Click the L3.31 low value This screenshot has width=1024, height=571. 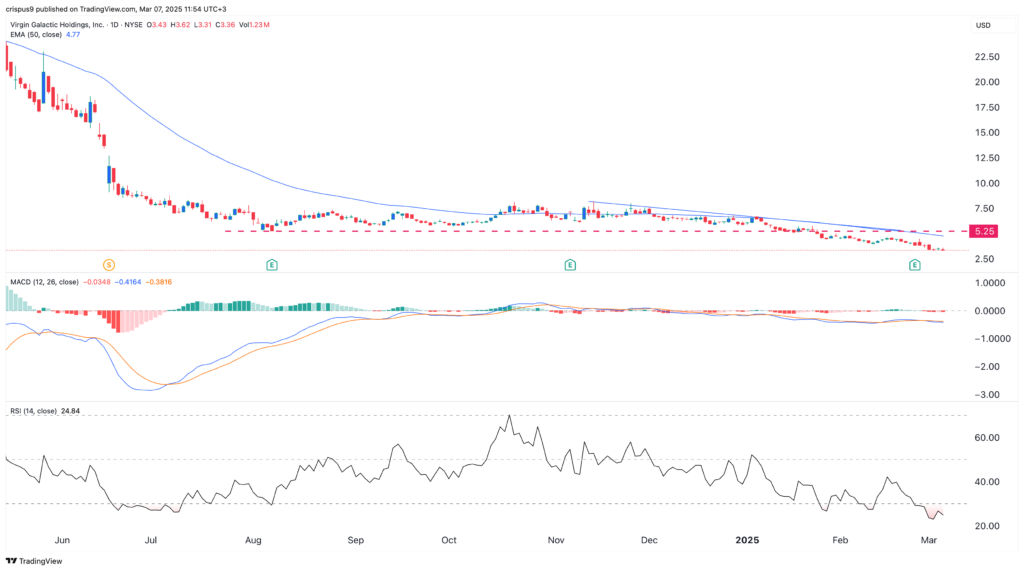click(x=203, y=25)
